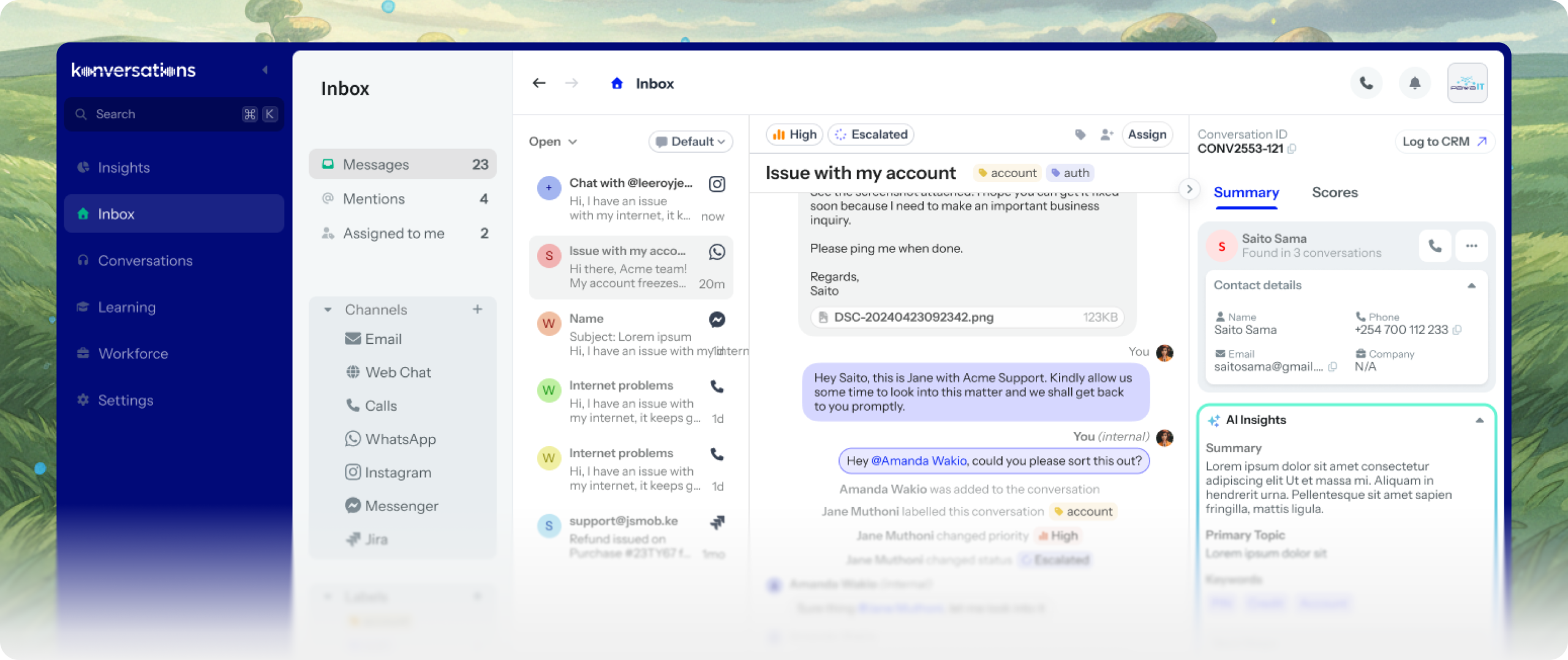Click the Assign button

tap(1147, 135)
